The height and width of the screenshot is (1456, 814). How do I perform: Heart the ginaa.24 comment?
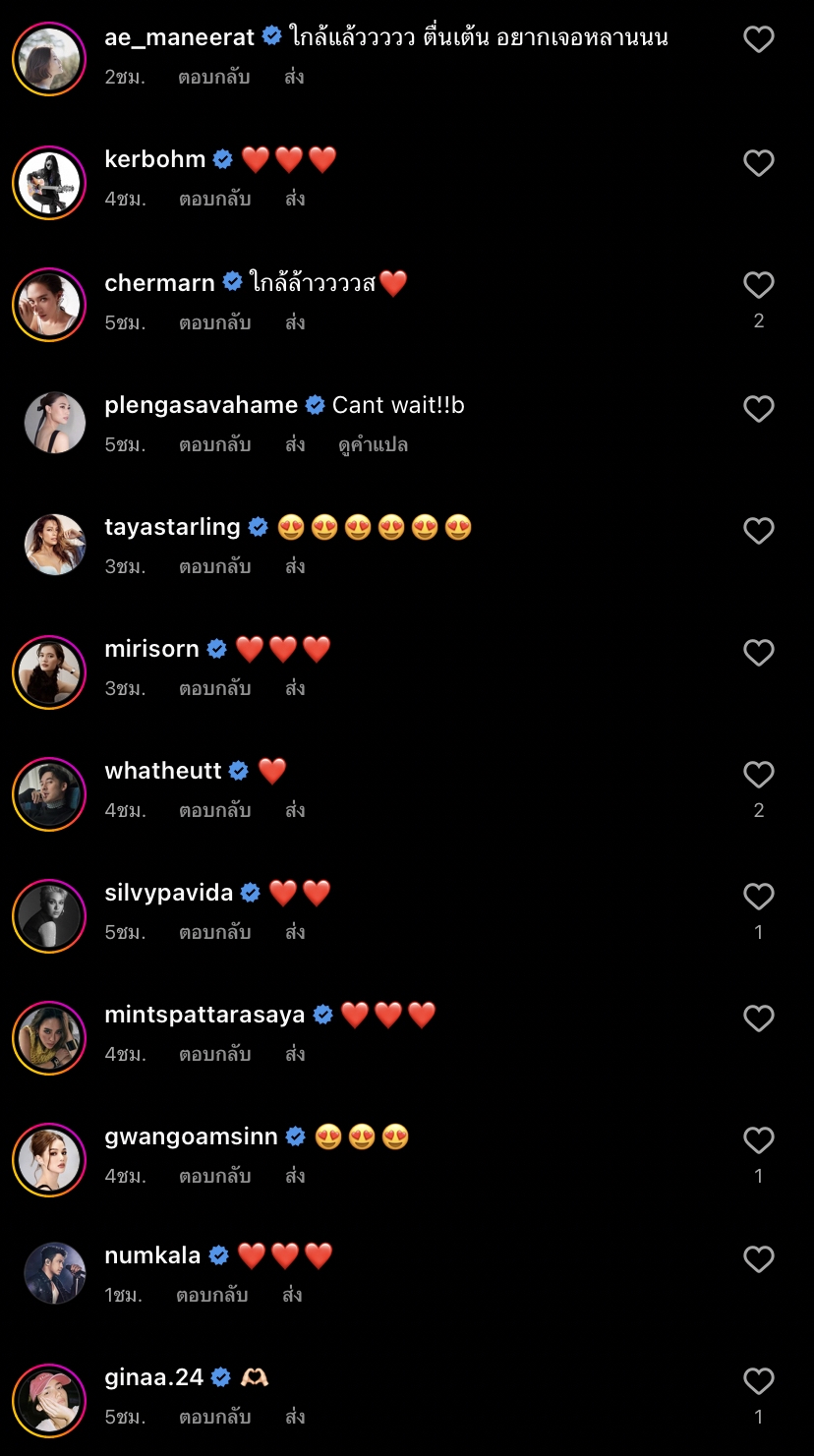pyautogui.click(x=758, y=1381)
